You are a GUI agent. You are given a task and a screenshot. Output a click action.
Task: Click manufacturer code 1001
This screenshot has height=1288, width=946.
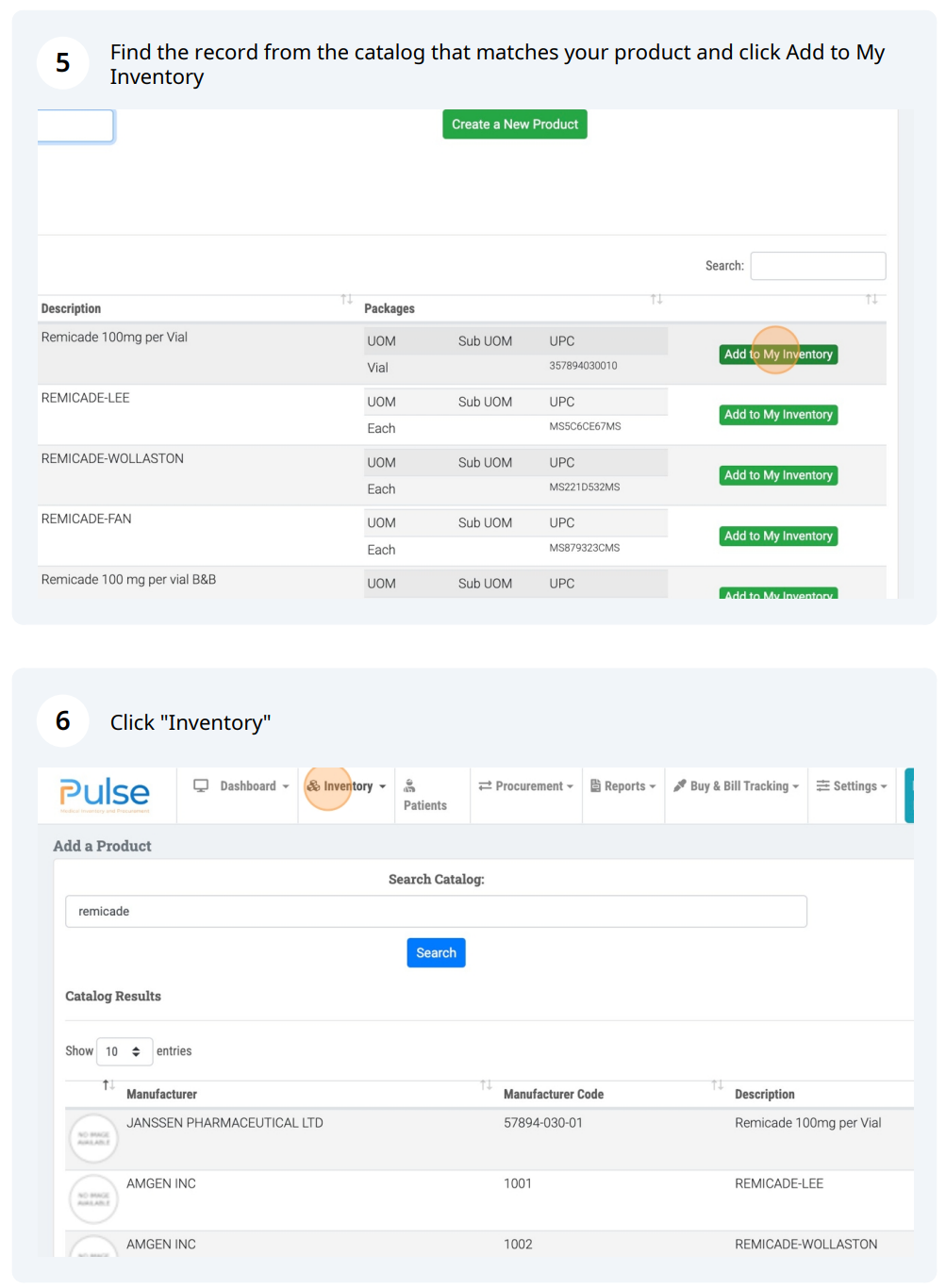point(518,1183)
